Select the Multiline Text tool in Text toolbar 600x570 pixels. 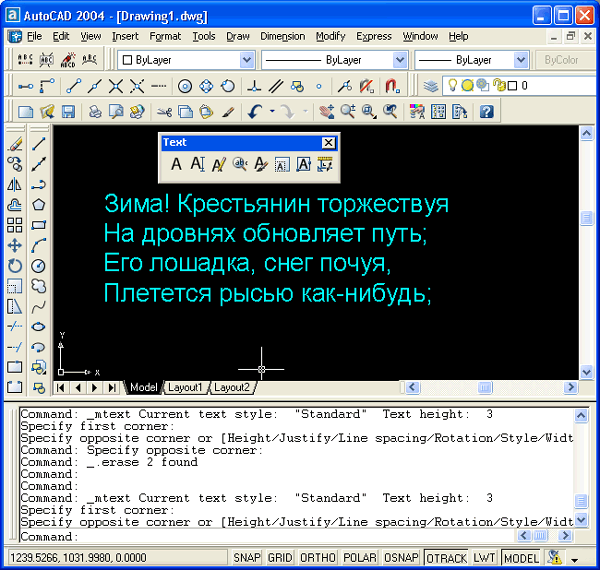tap(175, 165)
